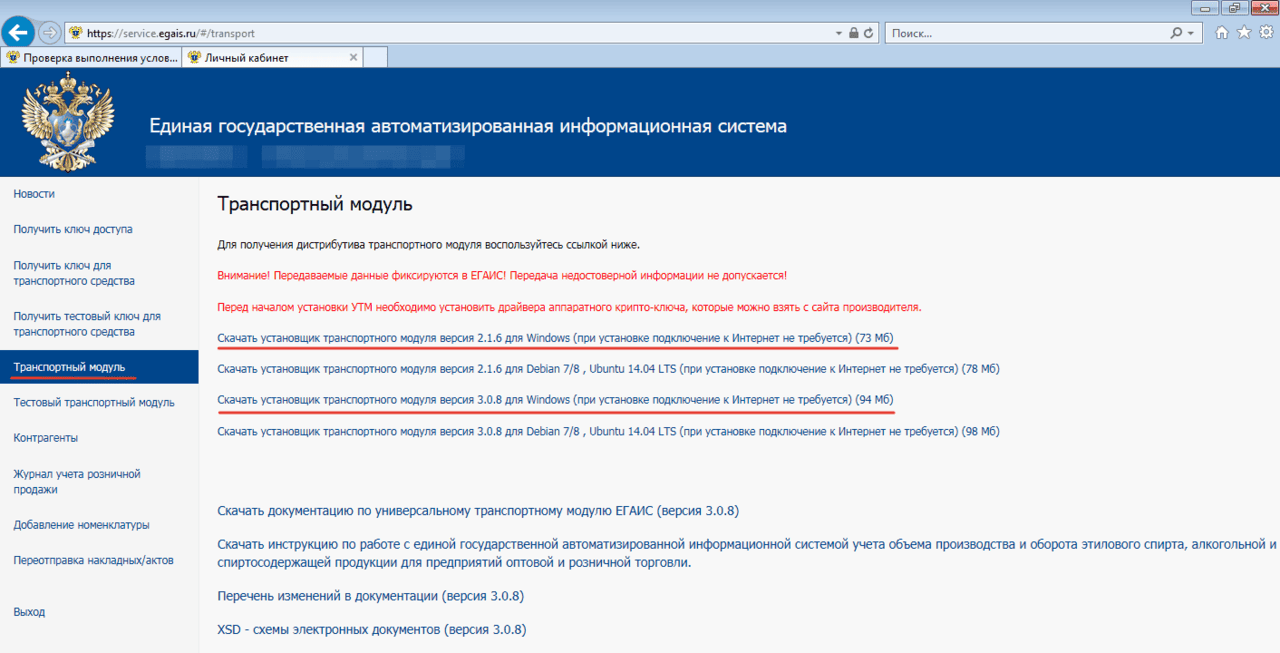Open Получить тестовый ключ для транспортного средства
The height and width of the screenshot is (653, 1280).
click(87, 324)
